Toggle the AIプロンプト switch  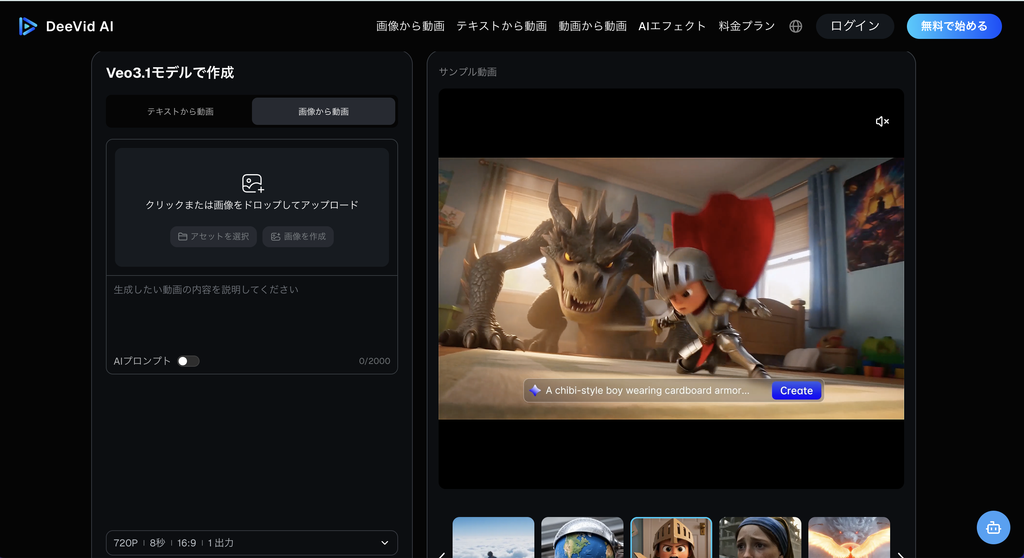click(x=188, y=361)
